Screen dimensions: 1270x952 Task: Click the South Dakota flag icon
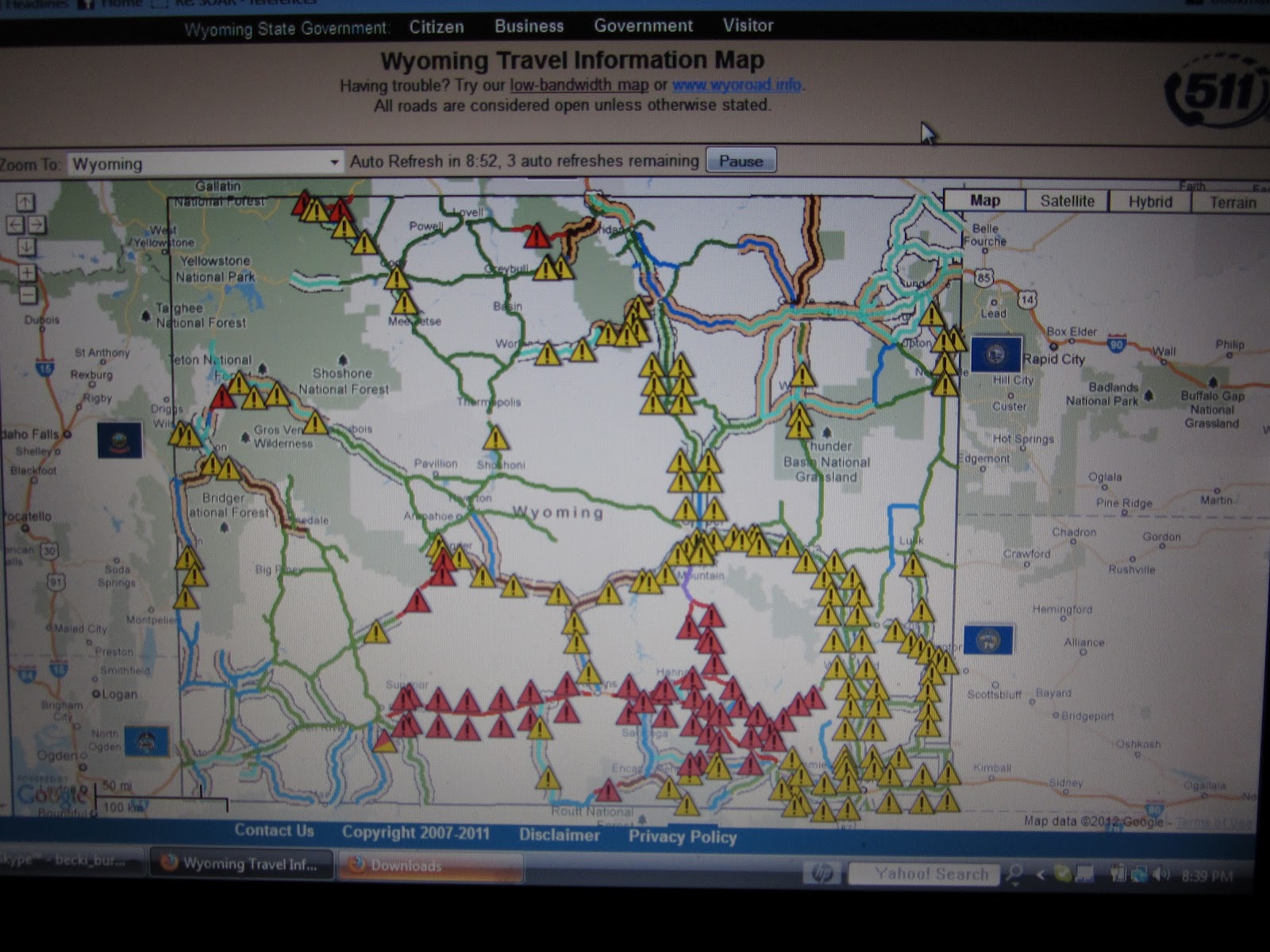coord(995,355)
